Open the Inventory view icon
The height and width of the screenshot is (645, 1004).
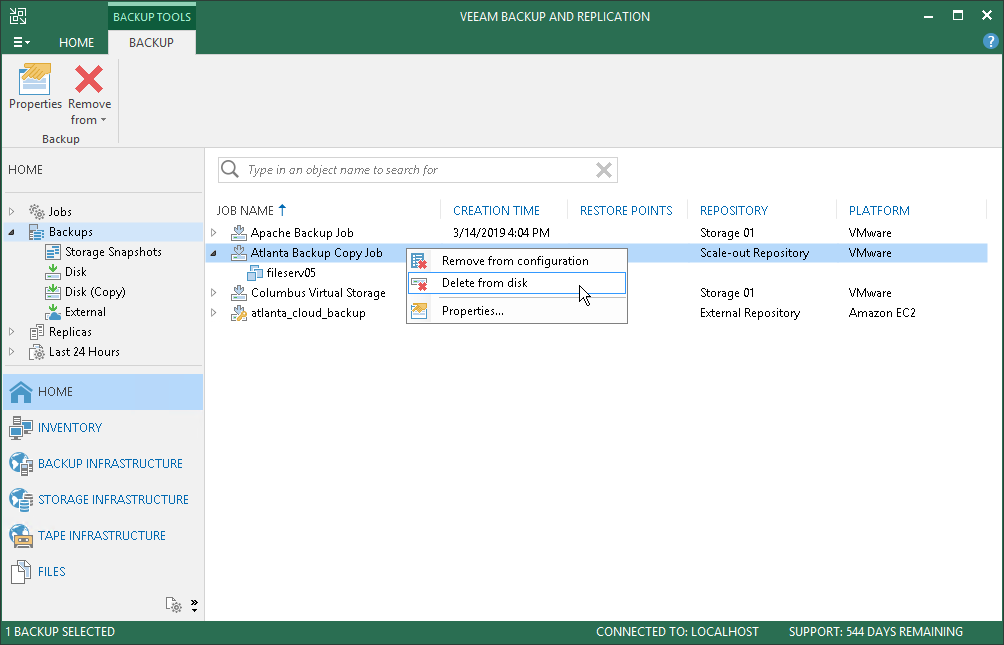pos(21,428)
